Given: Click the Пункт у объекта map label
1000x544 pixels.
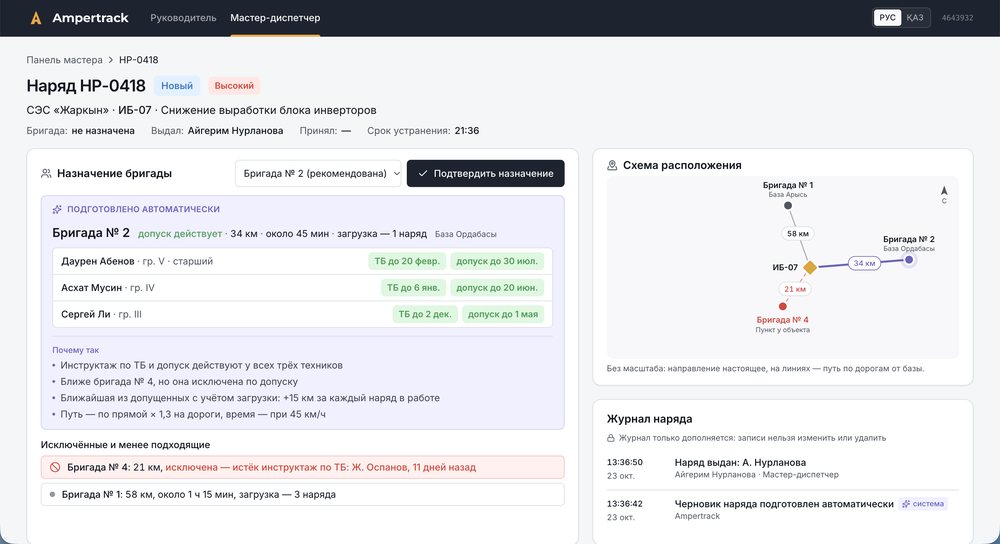Looking at the screenshot, I should 783,330.
